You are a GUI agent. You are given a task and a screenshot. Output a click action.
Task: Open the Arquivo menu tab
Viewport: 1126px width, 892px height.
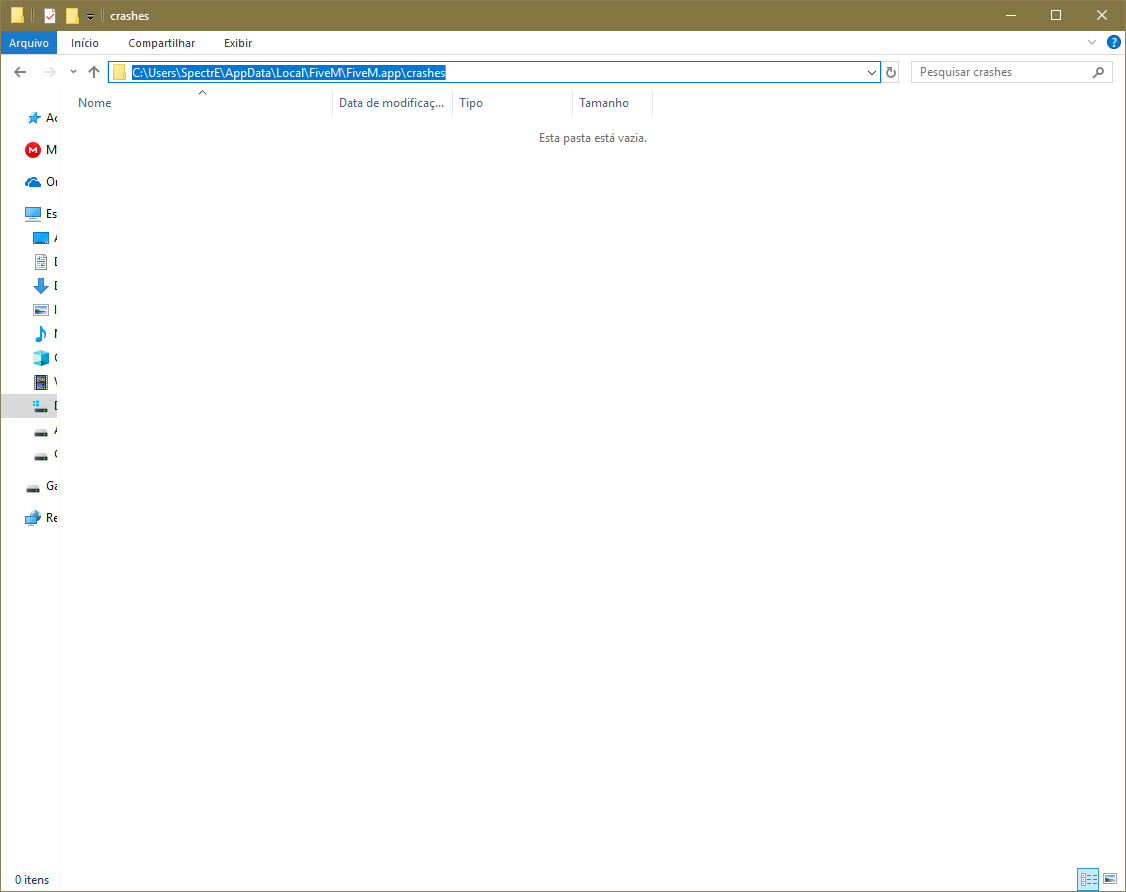(x=29, y=43)
